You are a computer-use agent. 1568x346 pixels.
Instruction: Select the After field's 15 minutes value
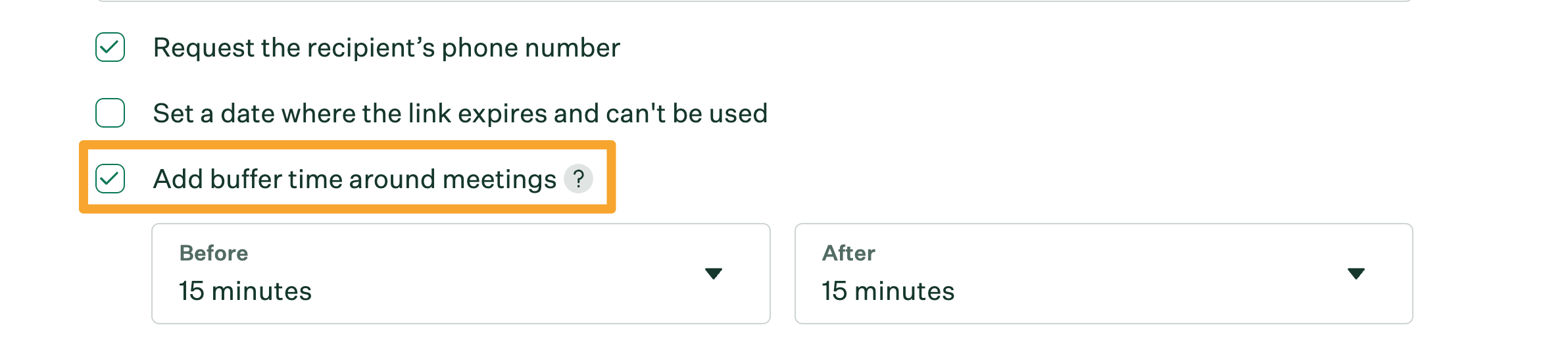888,291
